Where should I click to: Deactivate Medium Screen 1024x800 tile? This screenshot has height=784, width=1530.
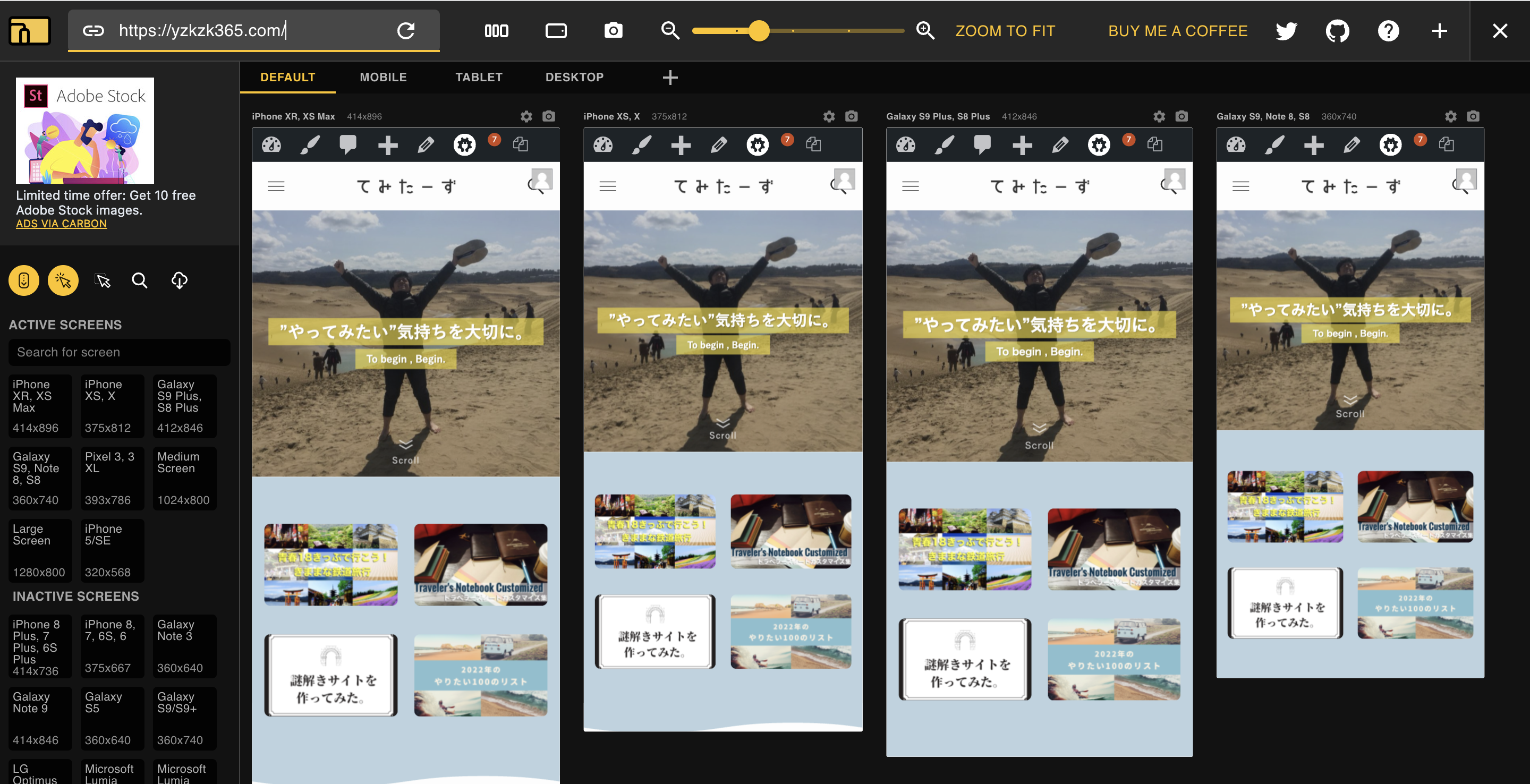(x=185, y=478)
